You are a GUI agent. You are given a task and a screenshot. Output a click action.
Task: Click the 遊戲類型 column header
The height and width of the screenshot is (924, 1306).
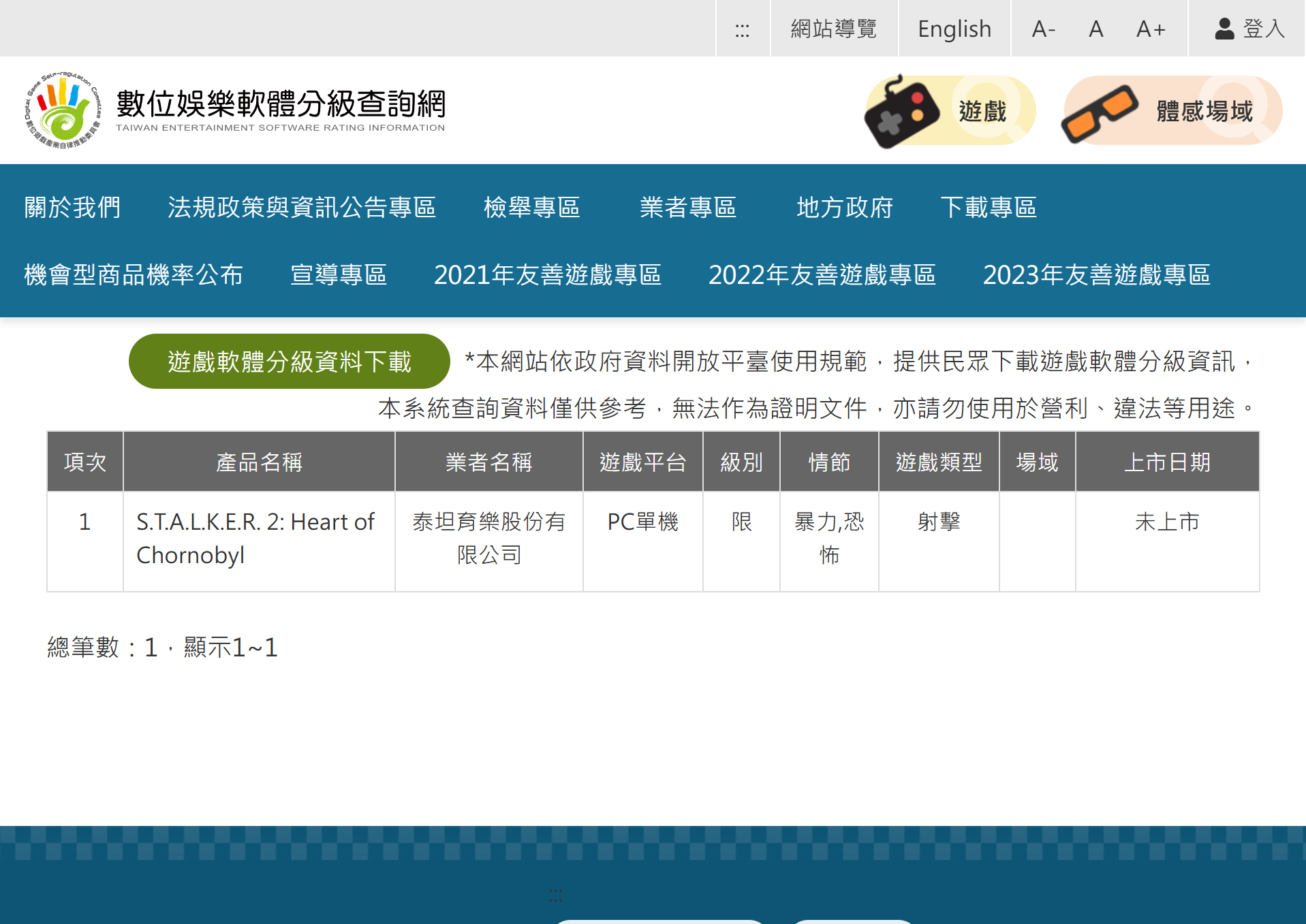click(939, 462)
